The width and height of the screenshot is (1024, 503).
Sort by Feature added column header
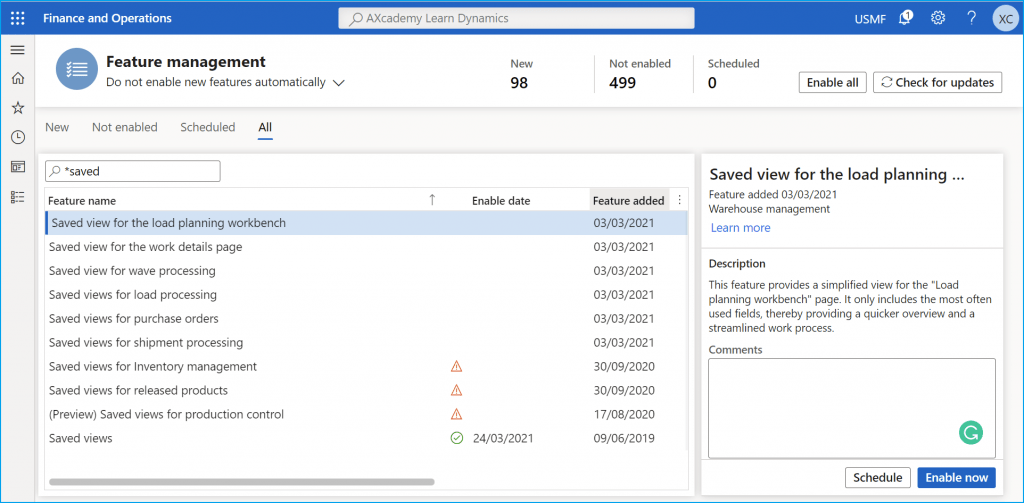coord(628,201)
